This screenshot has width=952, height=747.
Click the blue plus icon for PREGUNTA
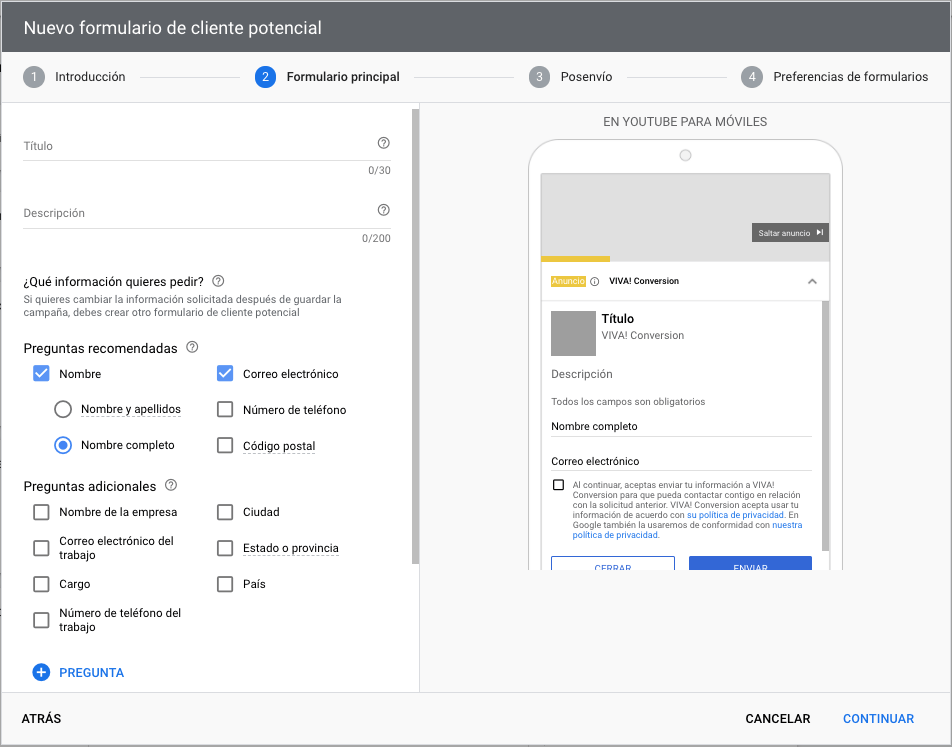coord(41,672)
